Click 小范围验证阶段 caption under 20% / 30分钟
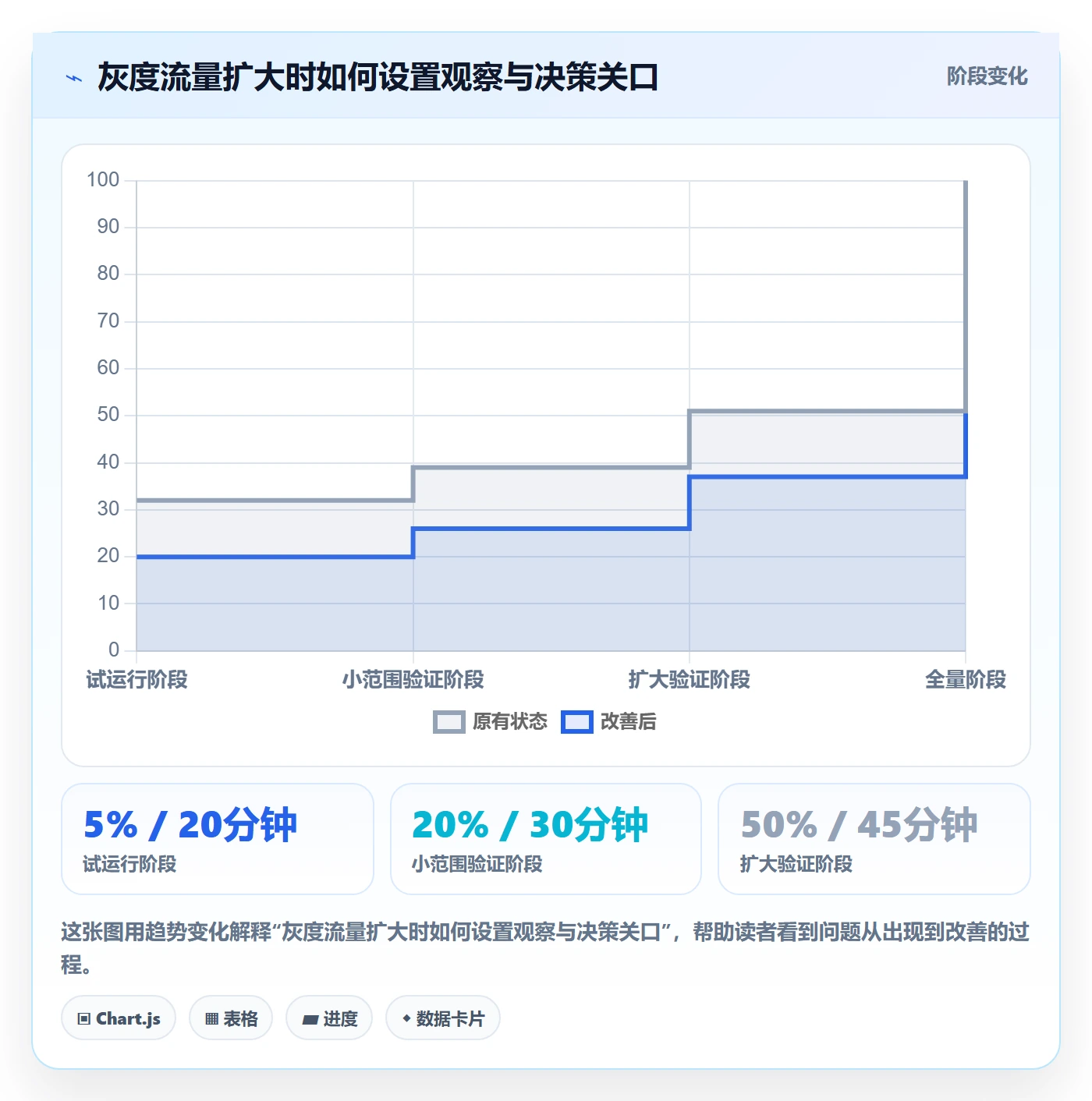The height and width of the screenshot is (1101, 1092). (x=477, y=864)
